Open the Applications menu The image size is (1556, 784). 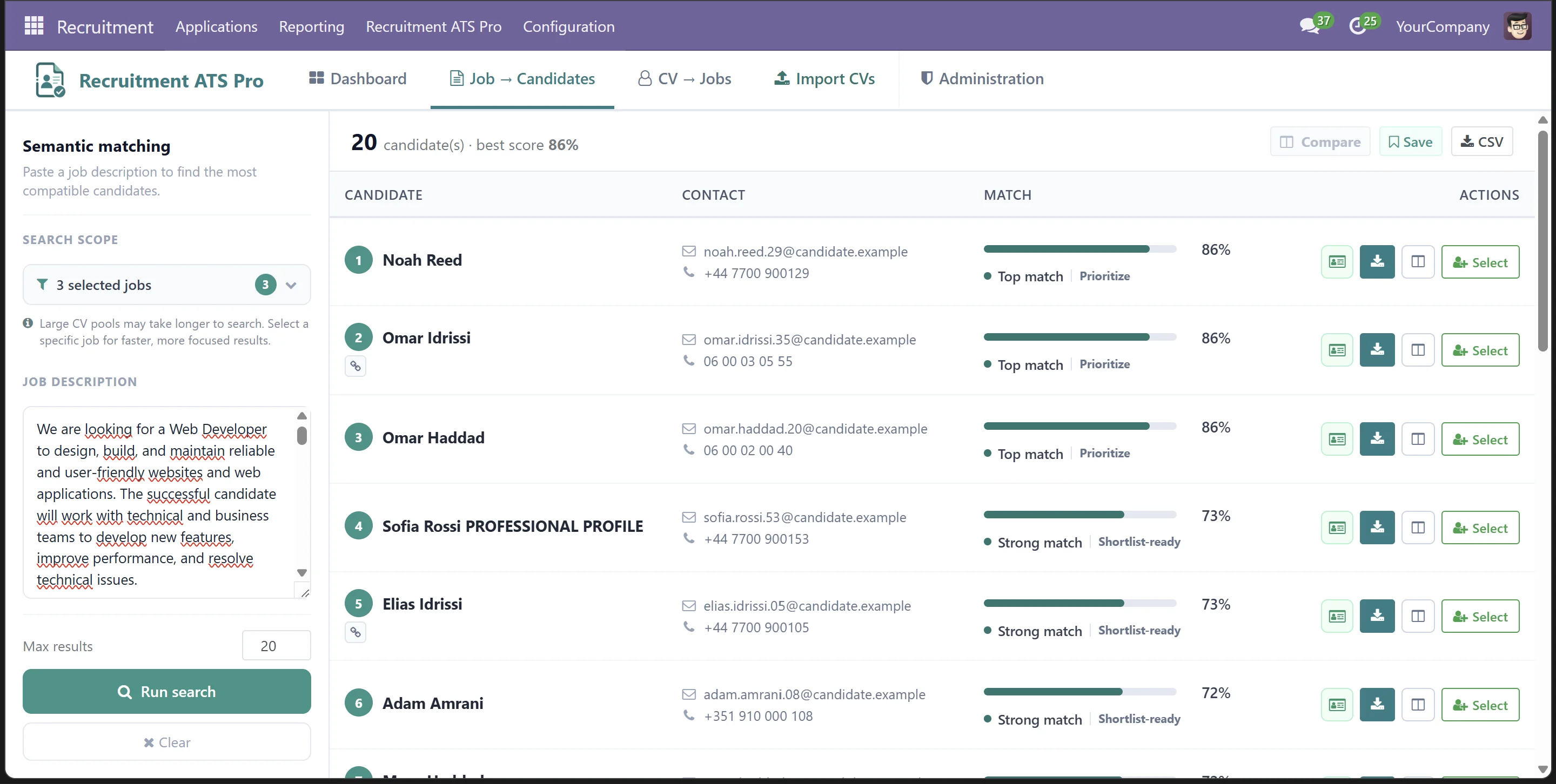click(216, 26)
